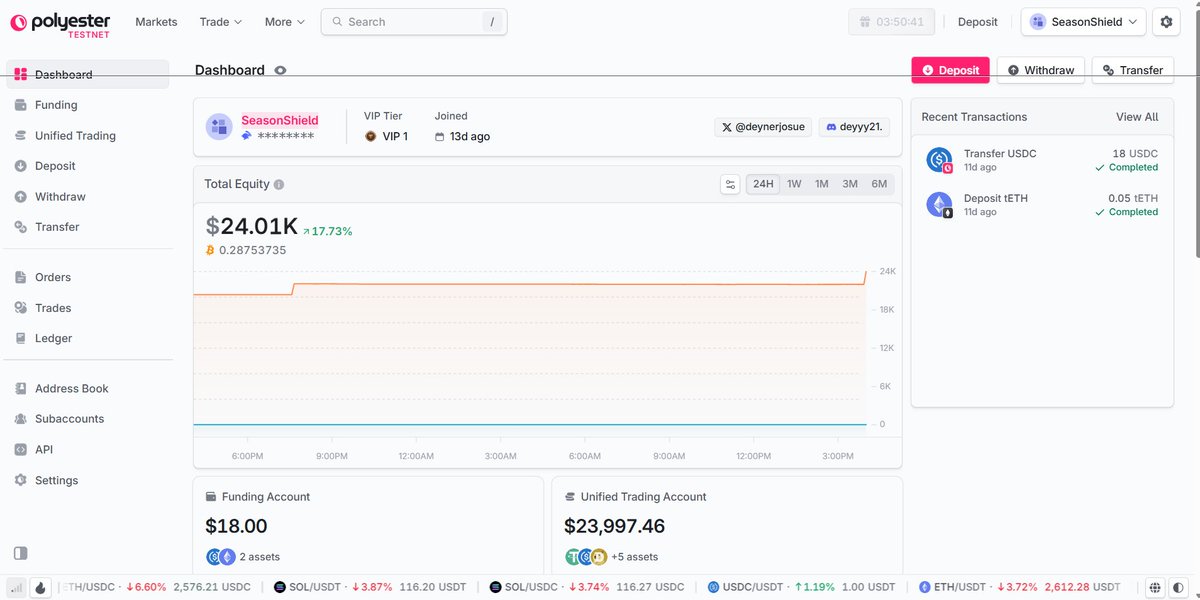Click the flame icon in the ticker bar

41,588
